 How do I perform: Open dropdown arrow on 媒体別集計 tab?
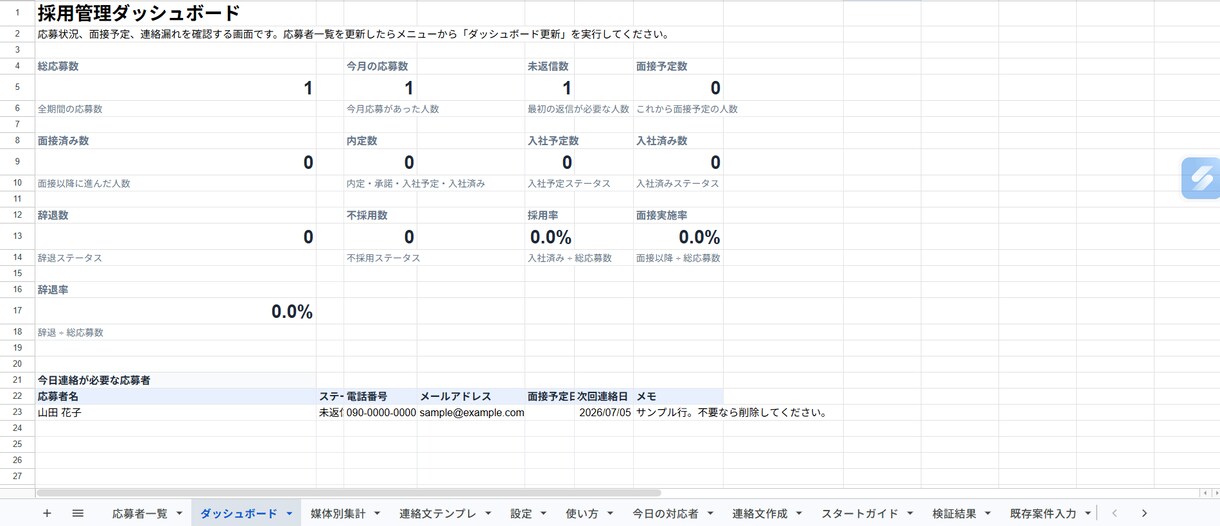[x=378, y=514]
